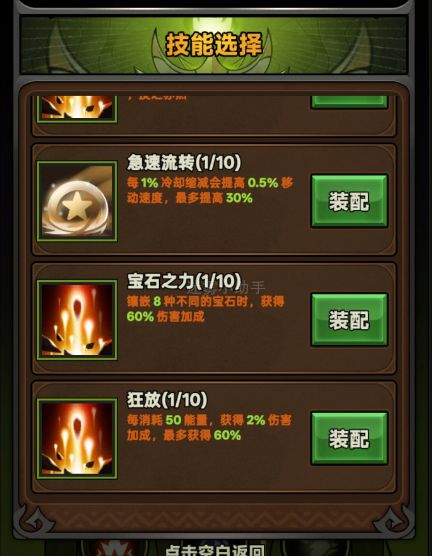This screenshot has height=556, width=432.
Task: Click the round icon left of 点击空白返回
Action: click(113, 548)
